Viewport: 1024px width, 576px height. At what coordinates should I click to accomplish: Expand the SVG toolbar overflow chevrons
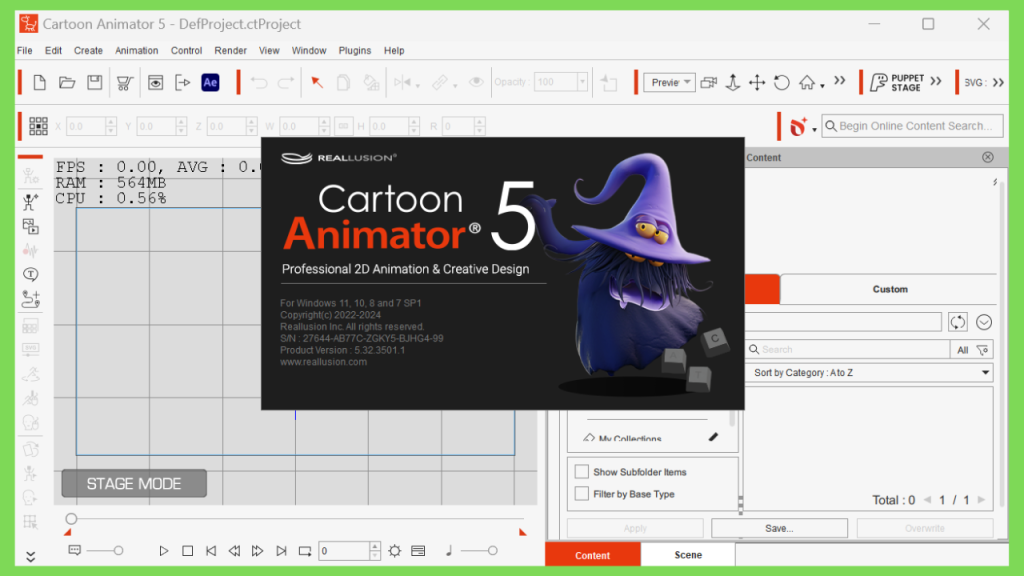(x=999, y=82)
